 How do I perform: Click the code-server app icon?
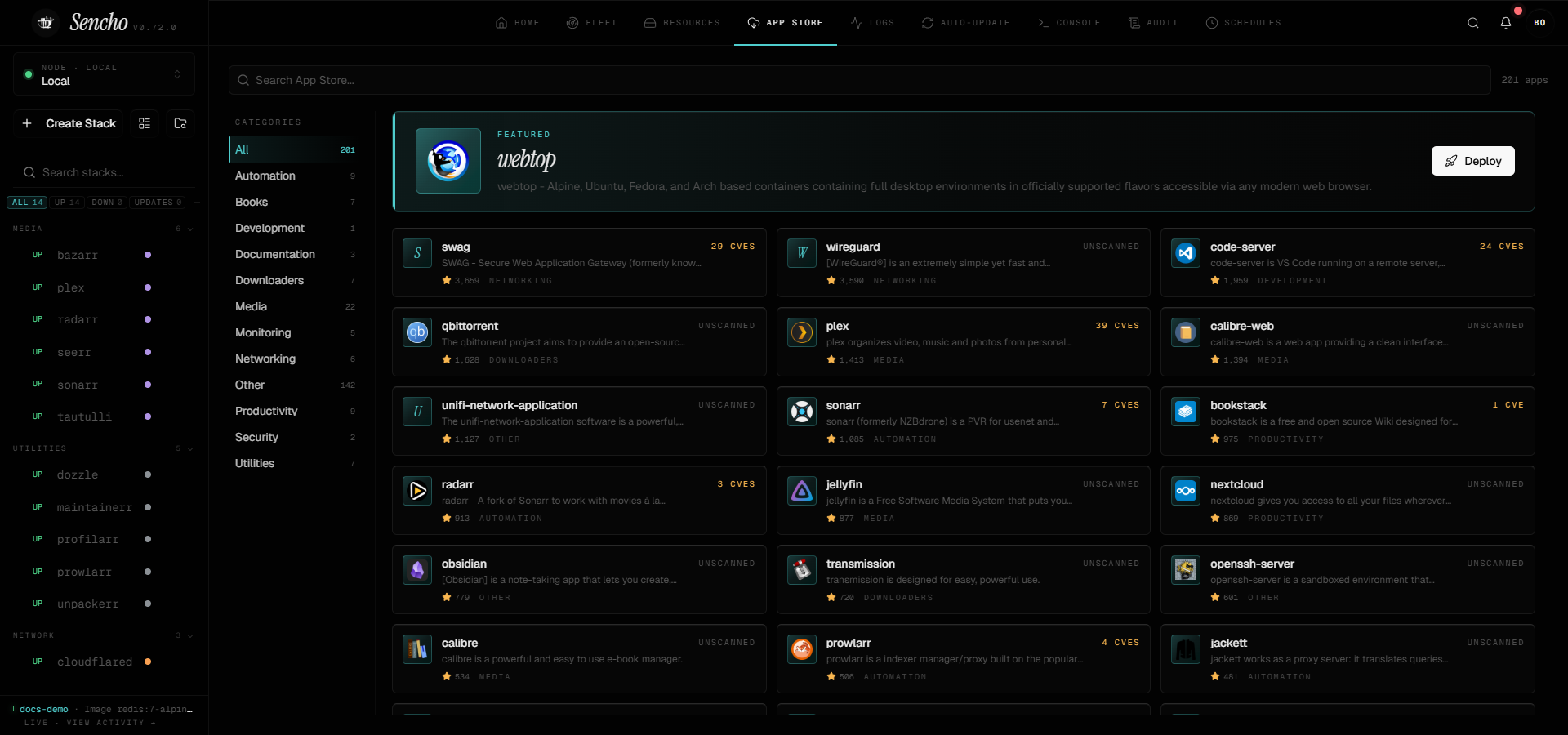point(1186,253)
